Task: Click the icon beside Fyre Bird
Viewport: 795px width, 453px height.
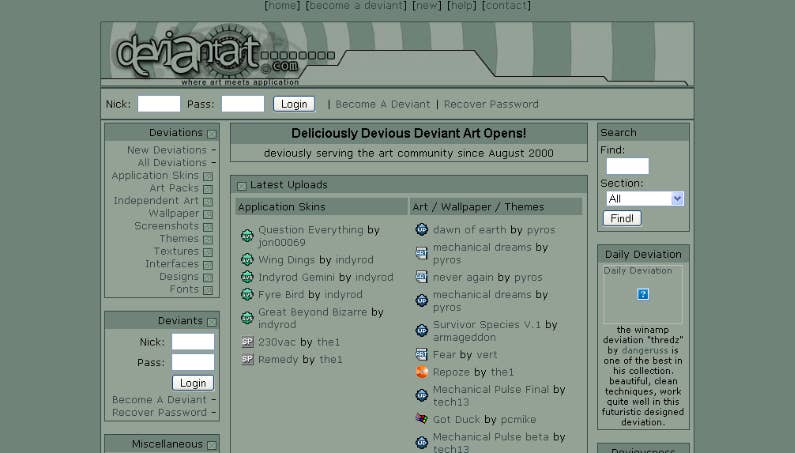Action: (x=247, y=294)
